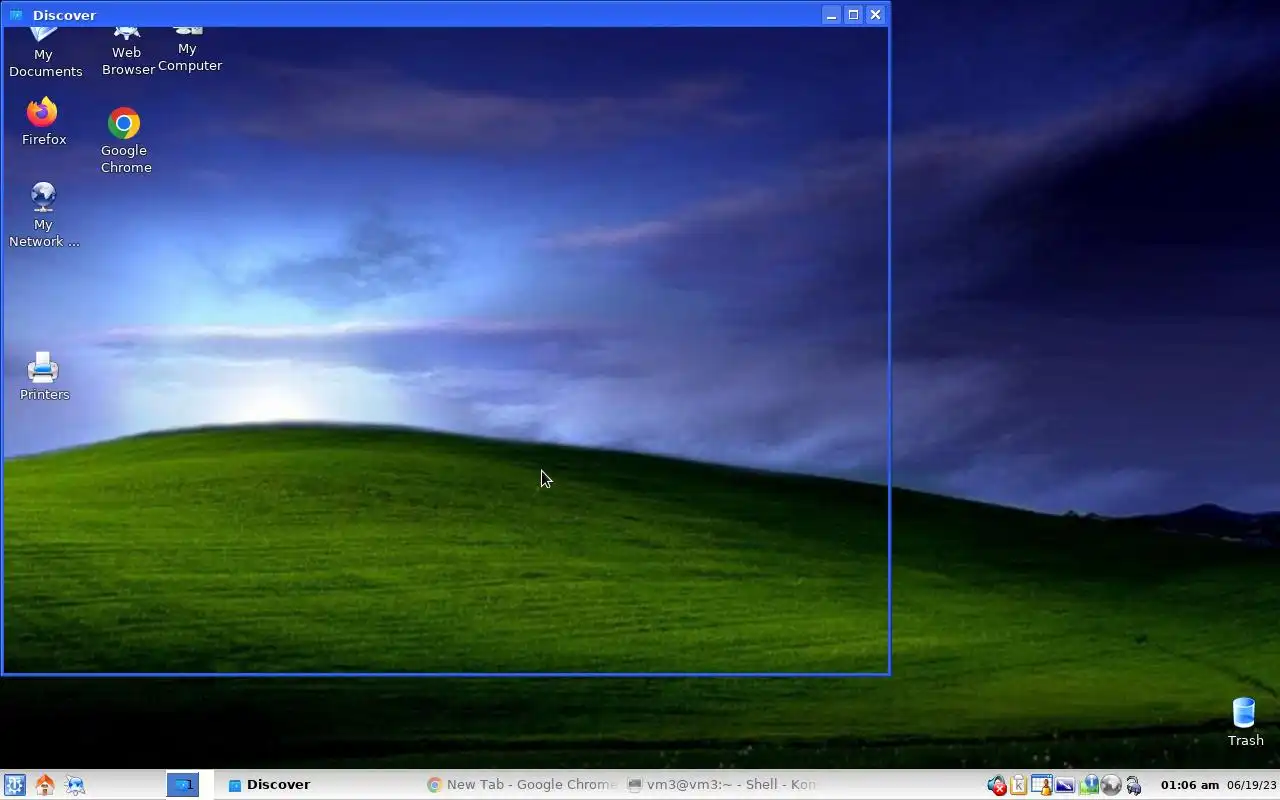The image size is (1280, 800).
Task: Click the 06/19/23 date
Action: click(1251, 785)
